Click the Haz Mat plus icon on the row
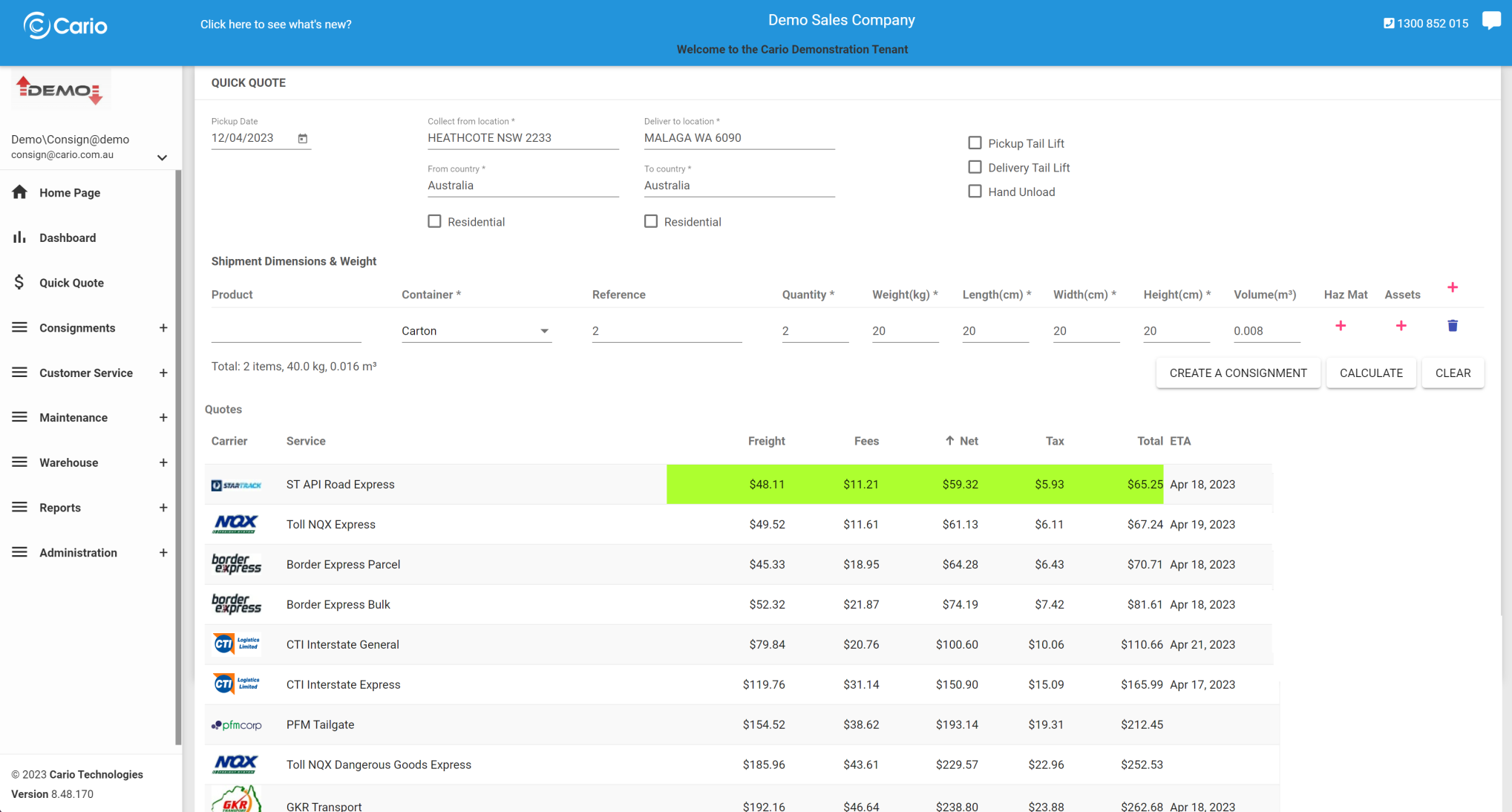The height and width of the screenshot is (812, 1512). tap(1341, 326)
